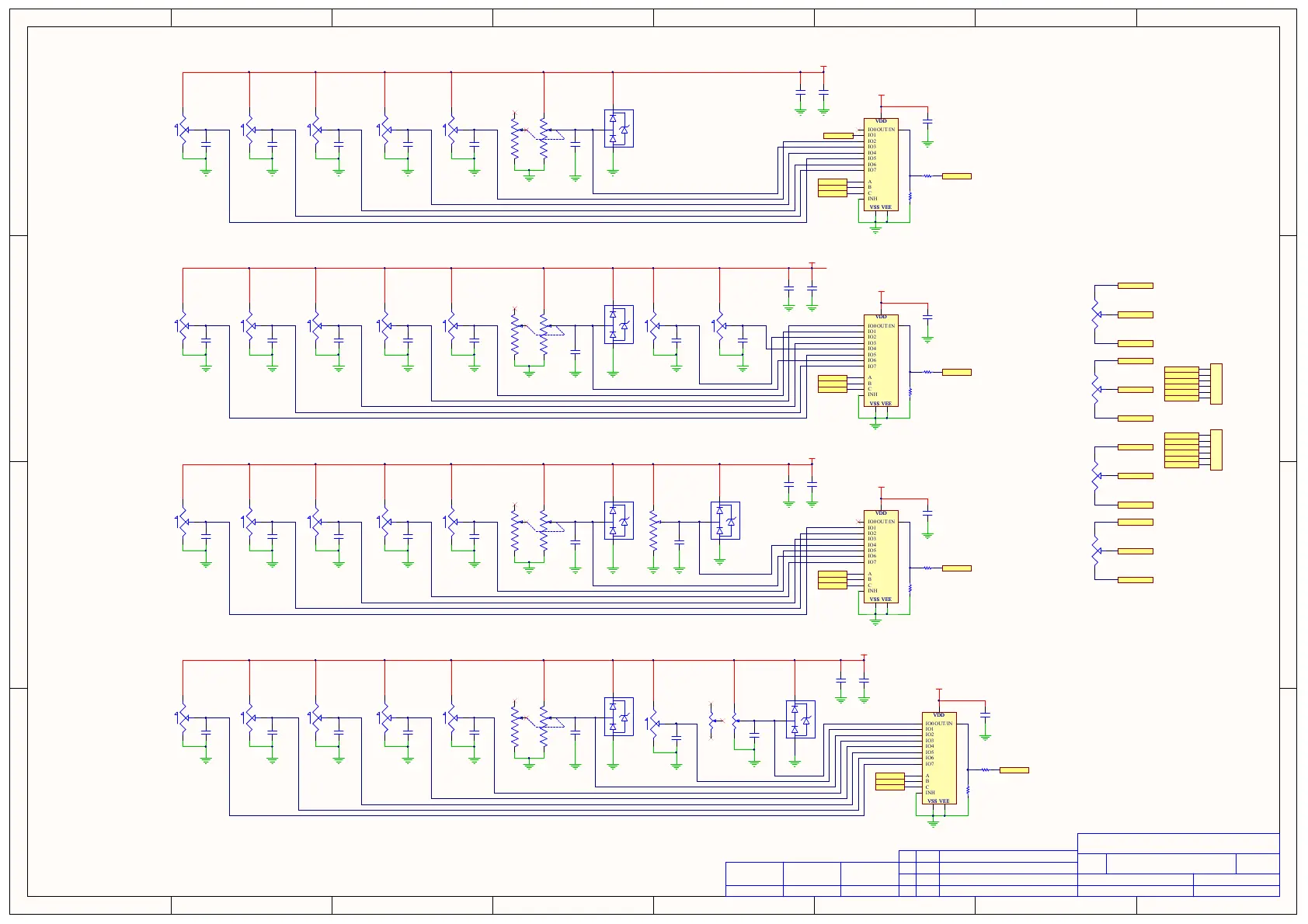Select the decoupling capacitor beside the top multiplexer VDD
The width and height of the screenshot is (1308, 924).
(x=927, y=122)
